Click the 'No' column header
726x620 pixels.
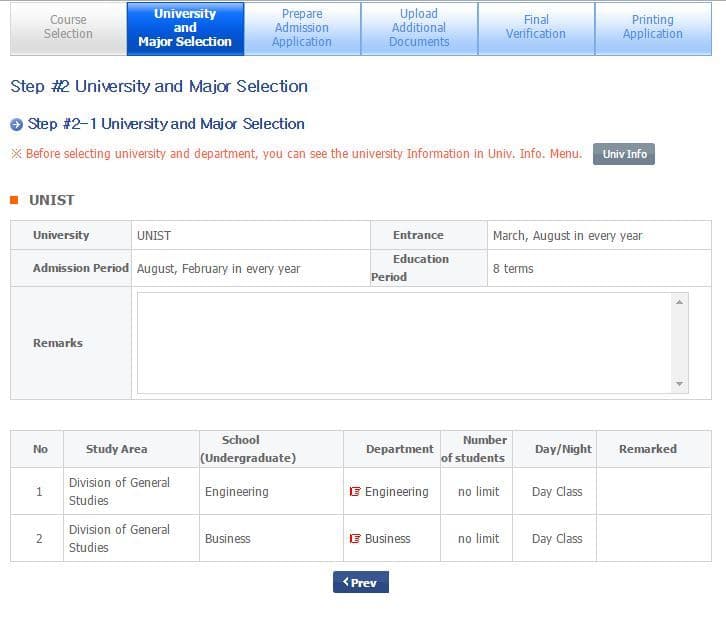[37, 449]
